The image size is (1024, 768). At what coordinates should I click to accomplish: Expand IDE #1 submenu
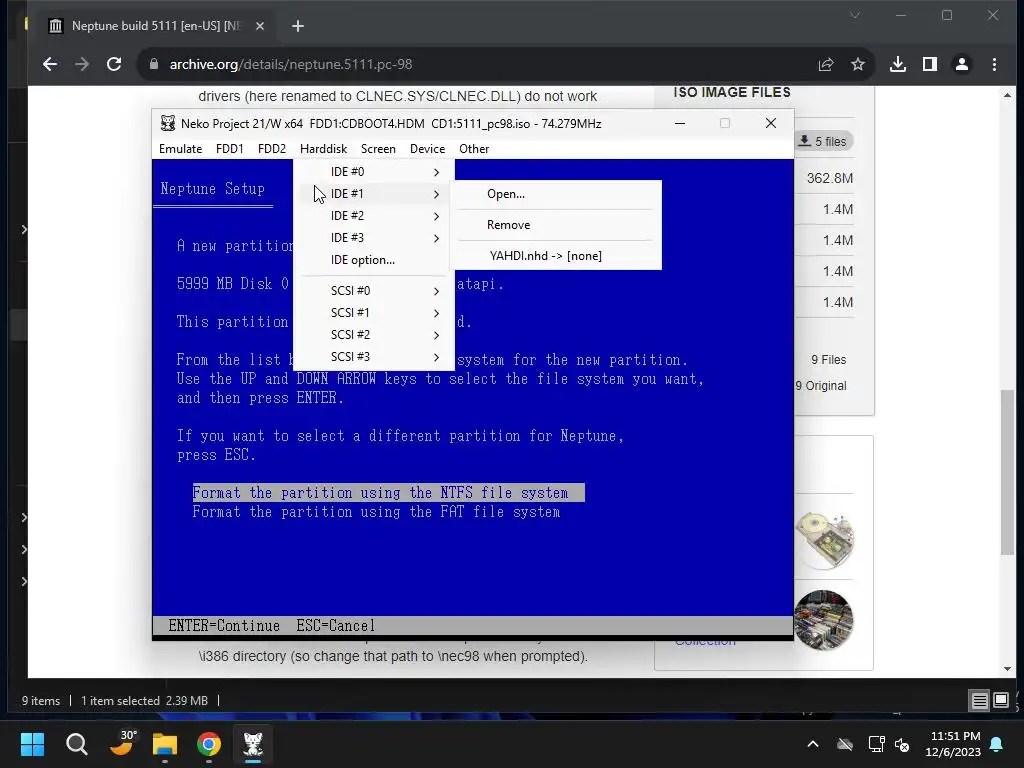(374, 194)
